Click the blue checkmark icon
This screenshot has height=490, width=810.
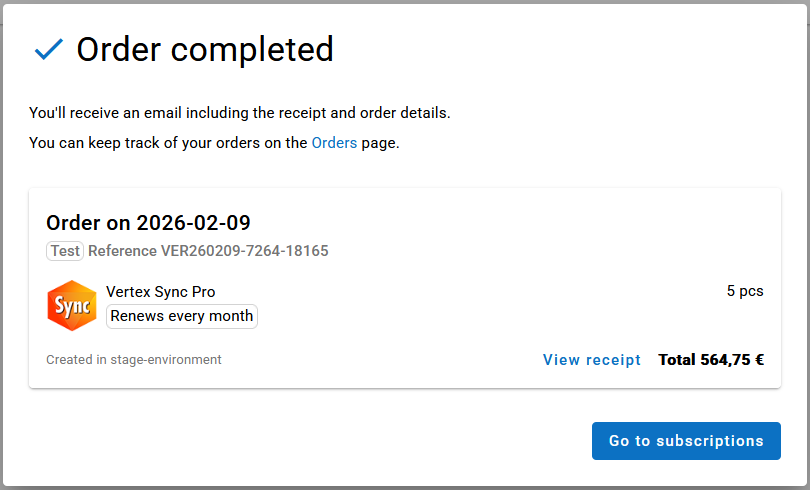point(48,49)
